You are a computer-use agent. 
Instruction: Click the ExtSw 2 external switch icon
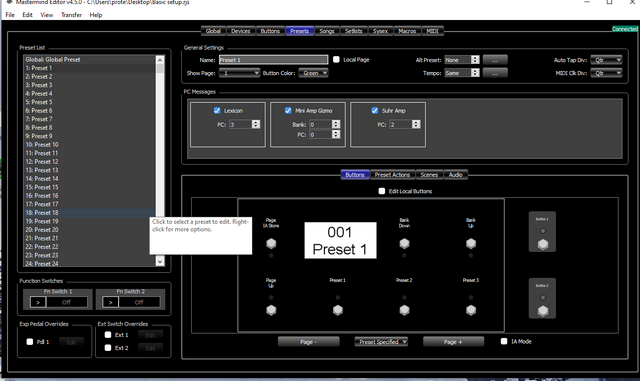point(542,311)
